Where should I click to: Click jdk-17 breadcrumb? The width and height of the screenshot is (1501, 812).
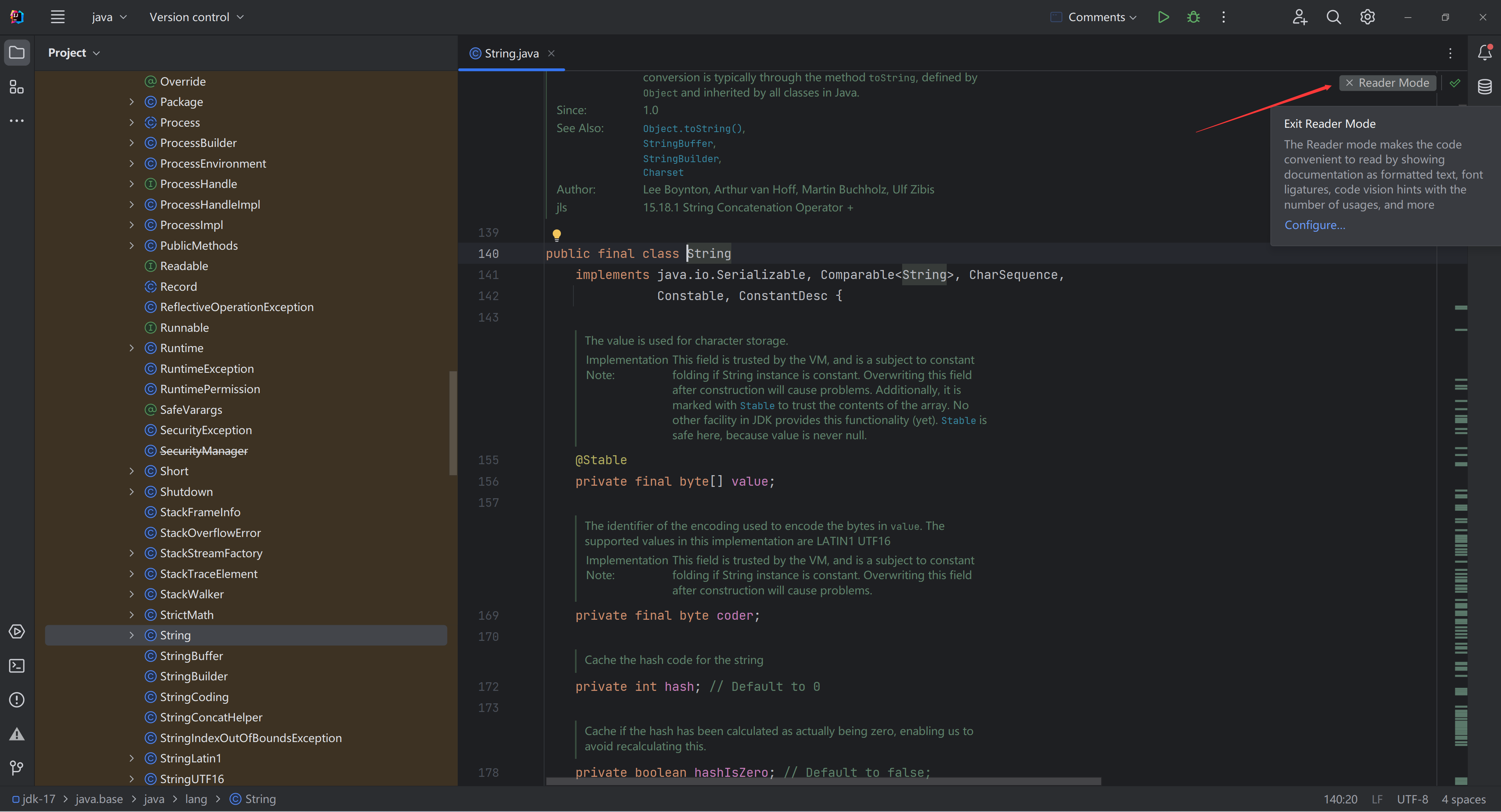pos(34,799)
